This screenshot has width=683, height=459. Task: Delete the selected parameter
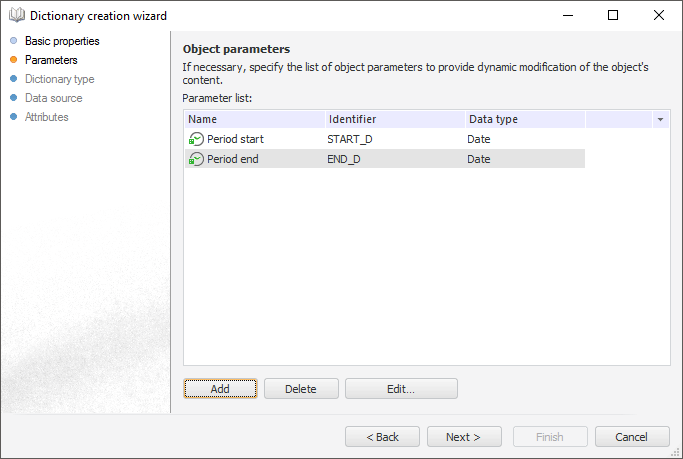(301, 389)
